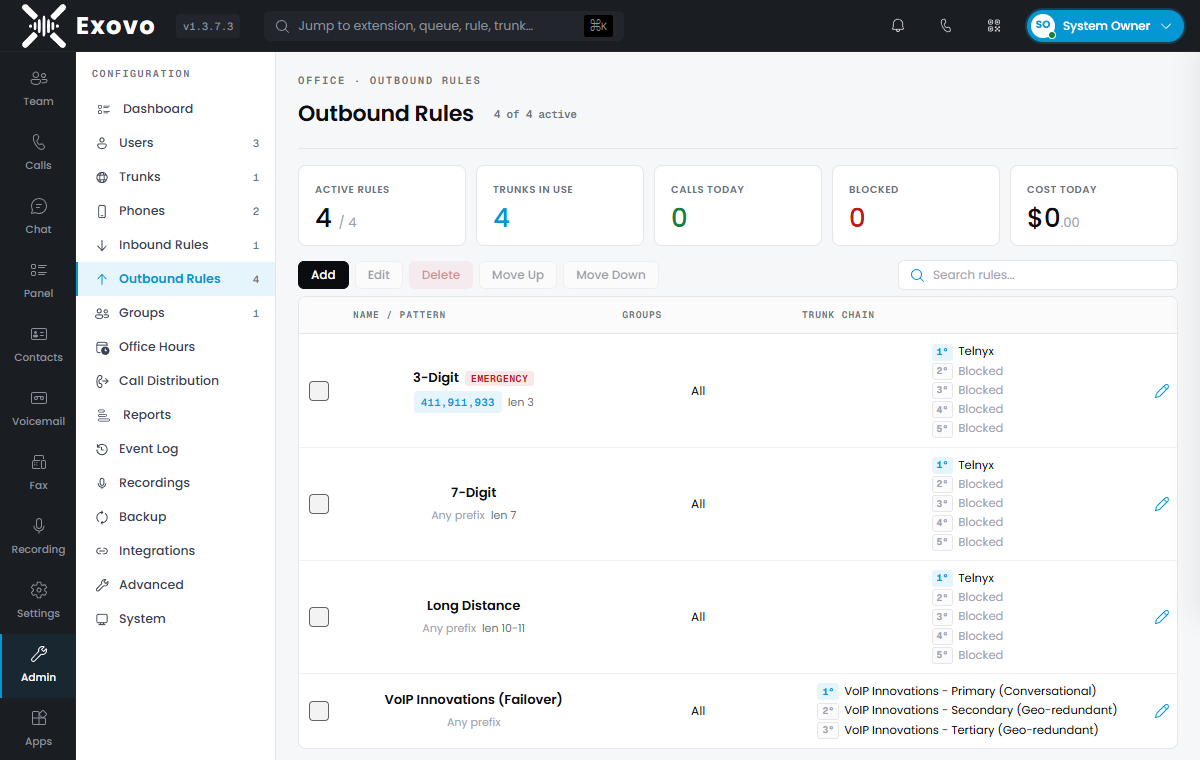Click the Add button

click(x=323, y=275)
